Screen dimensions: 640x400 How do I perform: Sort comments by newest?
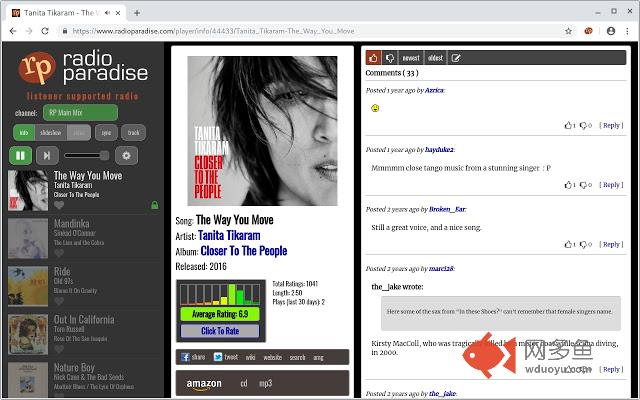click(x=410, y=58)
